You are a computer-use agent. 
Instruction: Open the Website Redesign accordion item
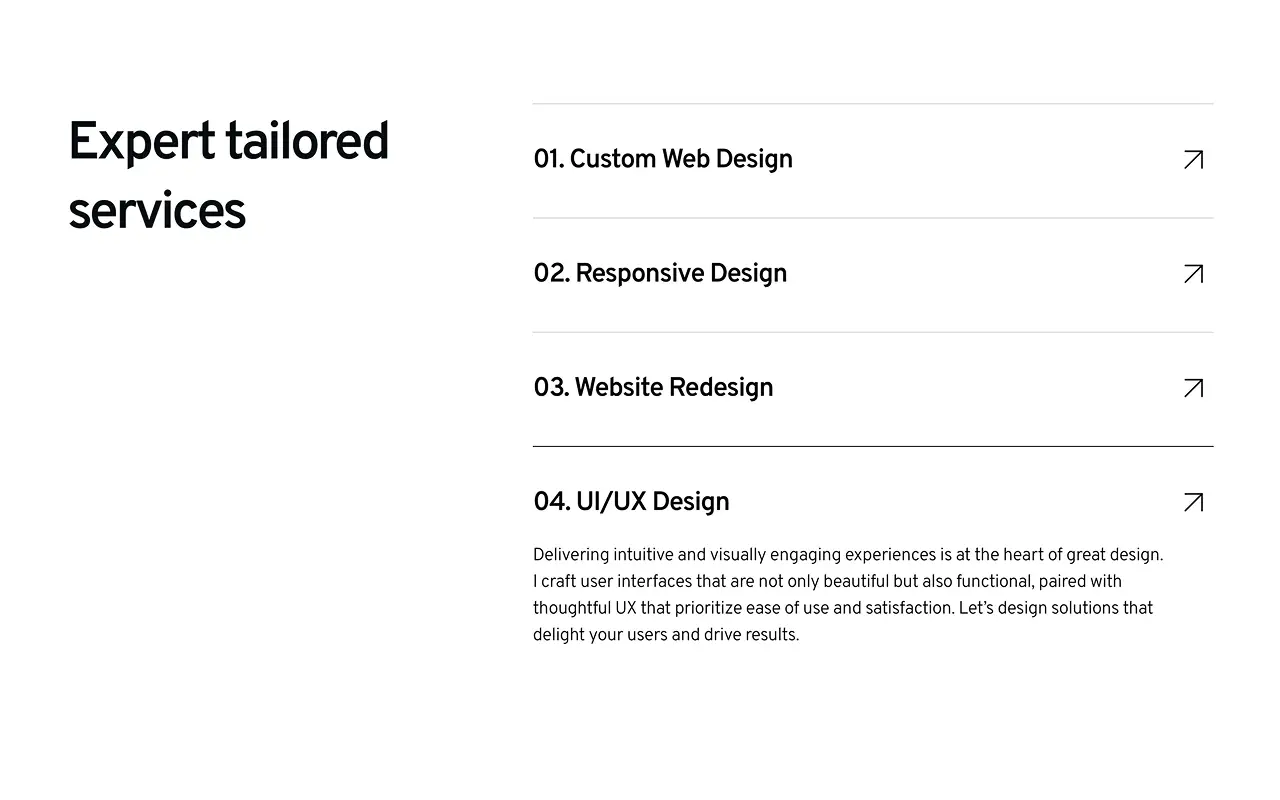point(672,388)
